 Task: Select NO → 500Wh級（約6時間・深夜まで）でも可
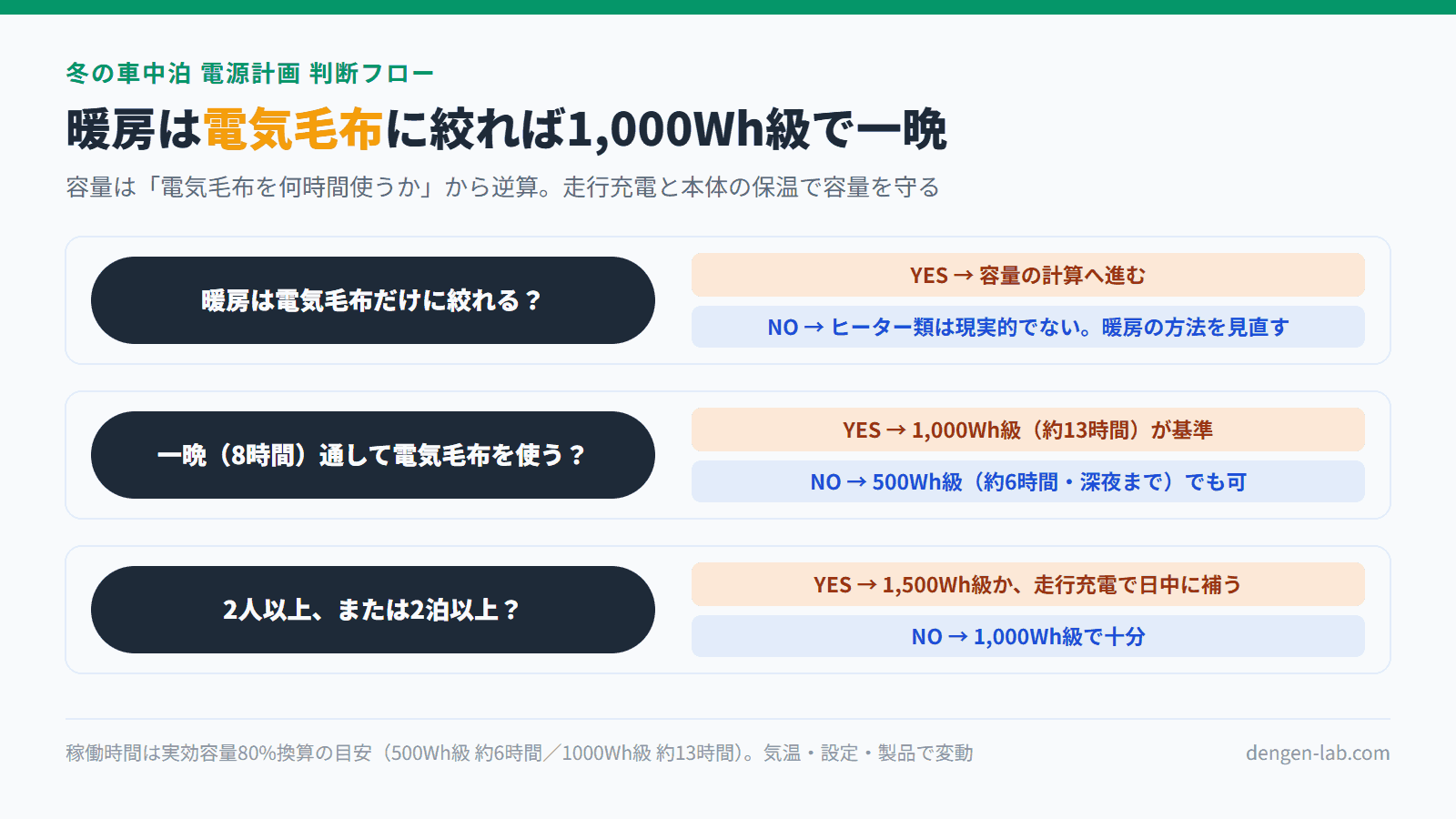pyautogui.click(x=1028, y=481)
